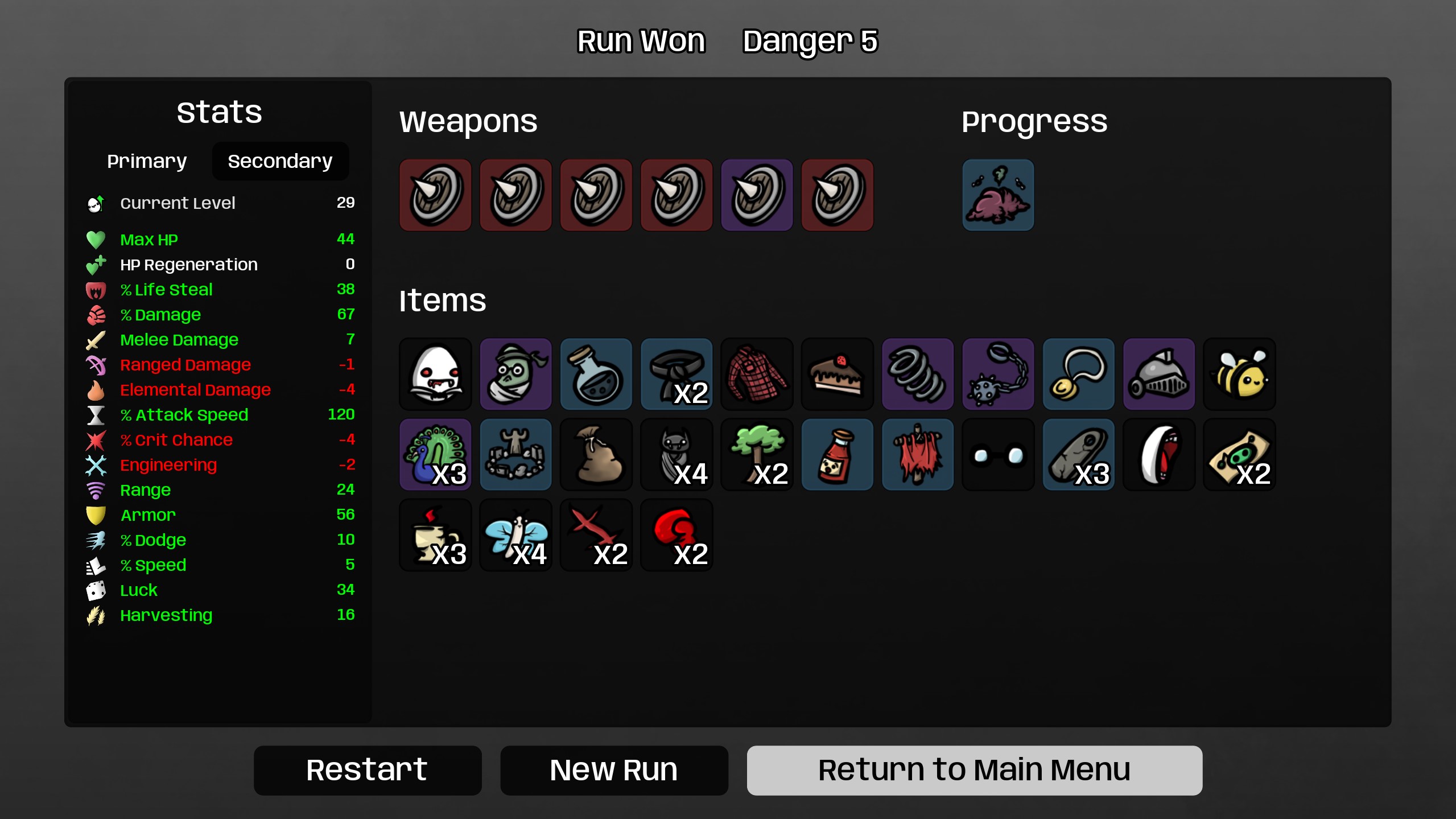Click the tree item icon
Viewport: 1456px width, 819px height.
tap(757, 455)
